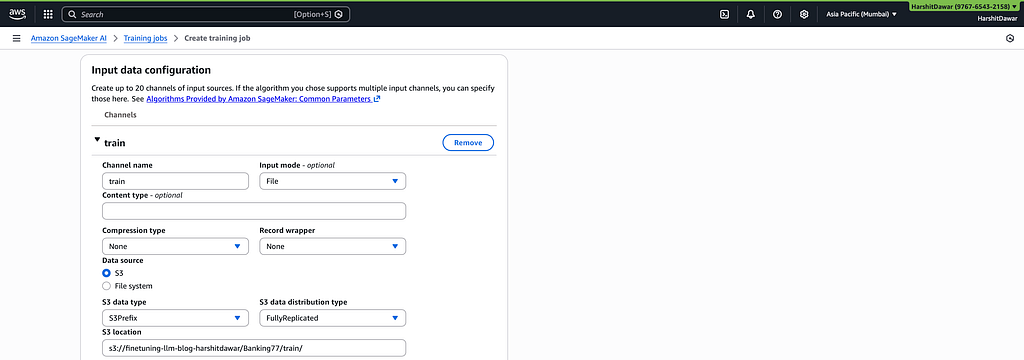The height and width of the screenshot is (360, 1024).
Task: Click the search shortcut Option+S icon
Action: 338,14
